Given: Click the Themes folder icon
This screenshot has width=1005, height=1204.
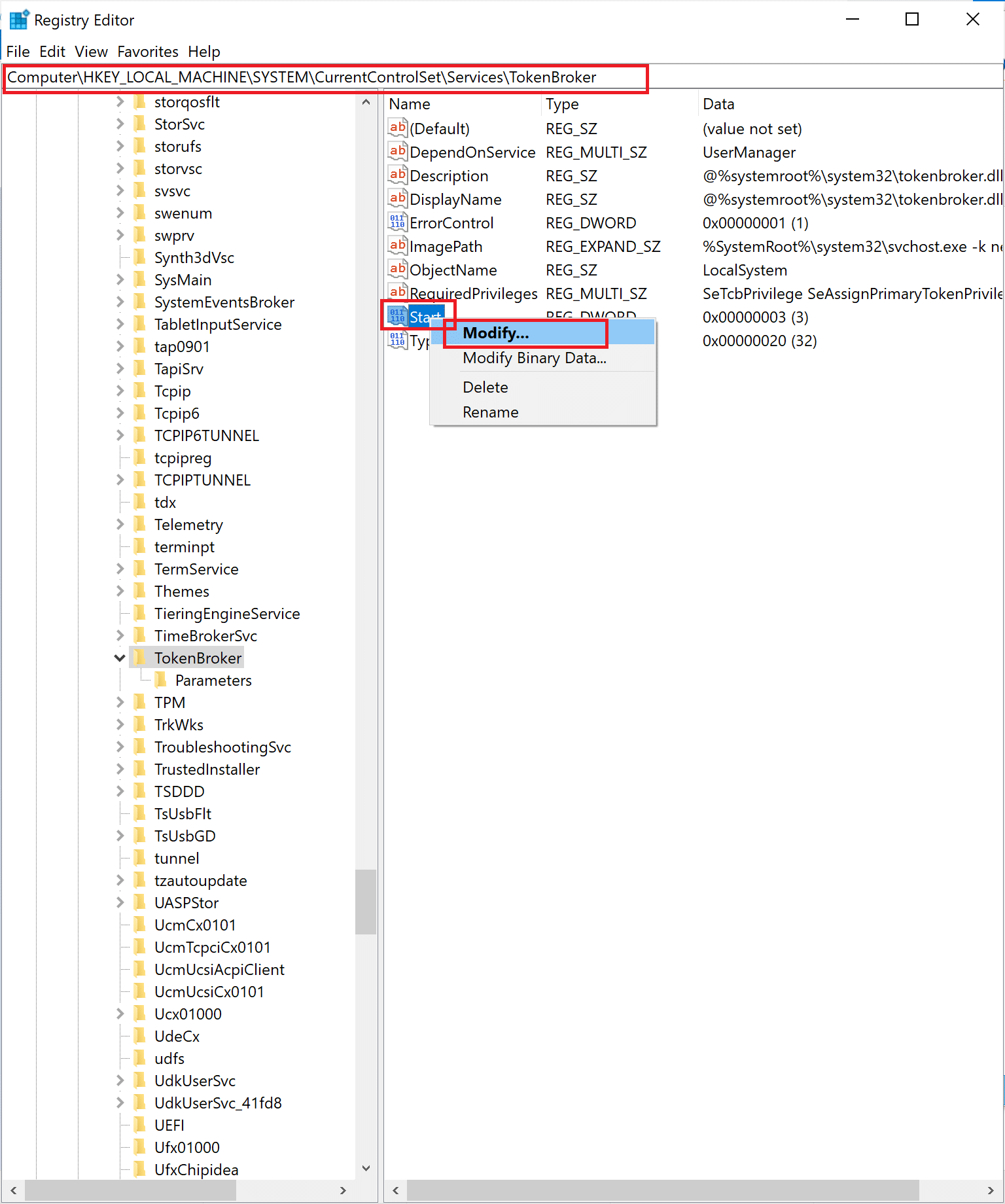Looking at the screenshot, I should pyautogui.click(x=140, y=591).
